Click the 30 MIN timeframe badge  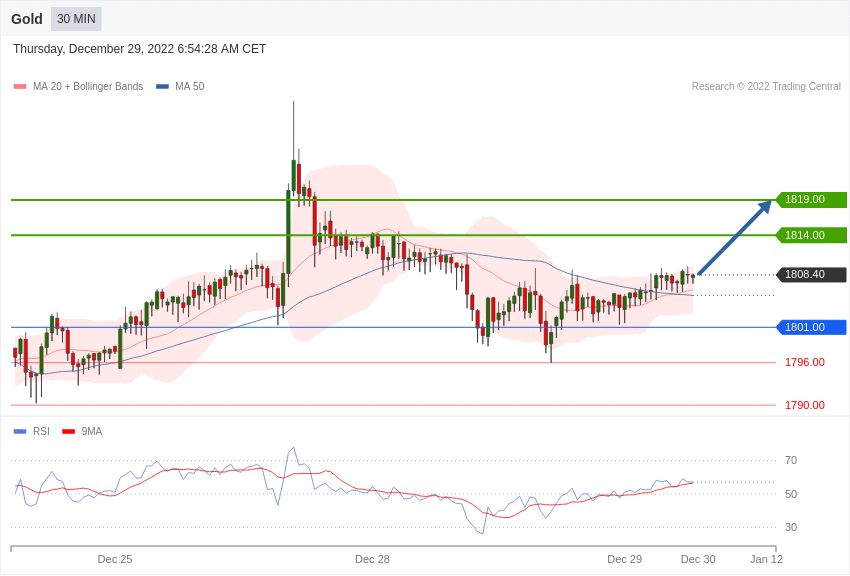pyautogui.click(x=76, y=19)
